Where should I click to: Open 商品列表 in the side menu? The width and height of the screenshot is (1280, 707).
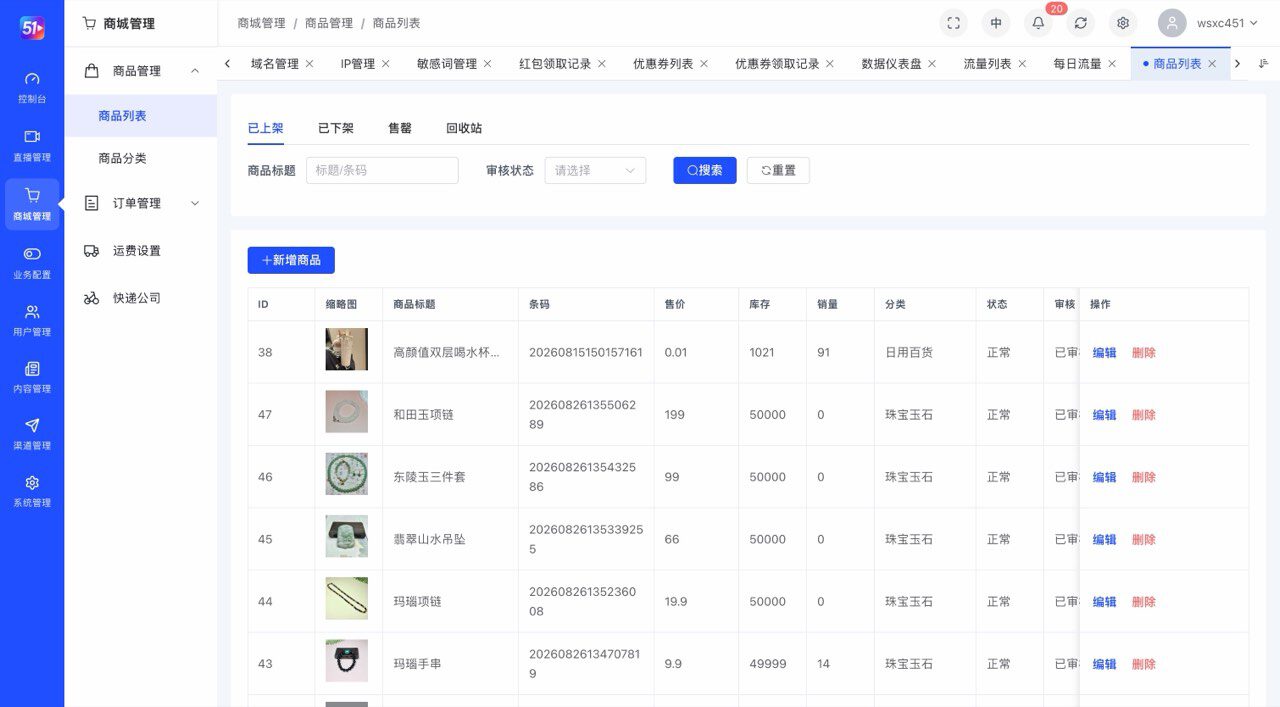tap(141, 116)
